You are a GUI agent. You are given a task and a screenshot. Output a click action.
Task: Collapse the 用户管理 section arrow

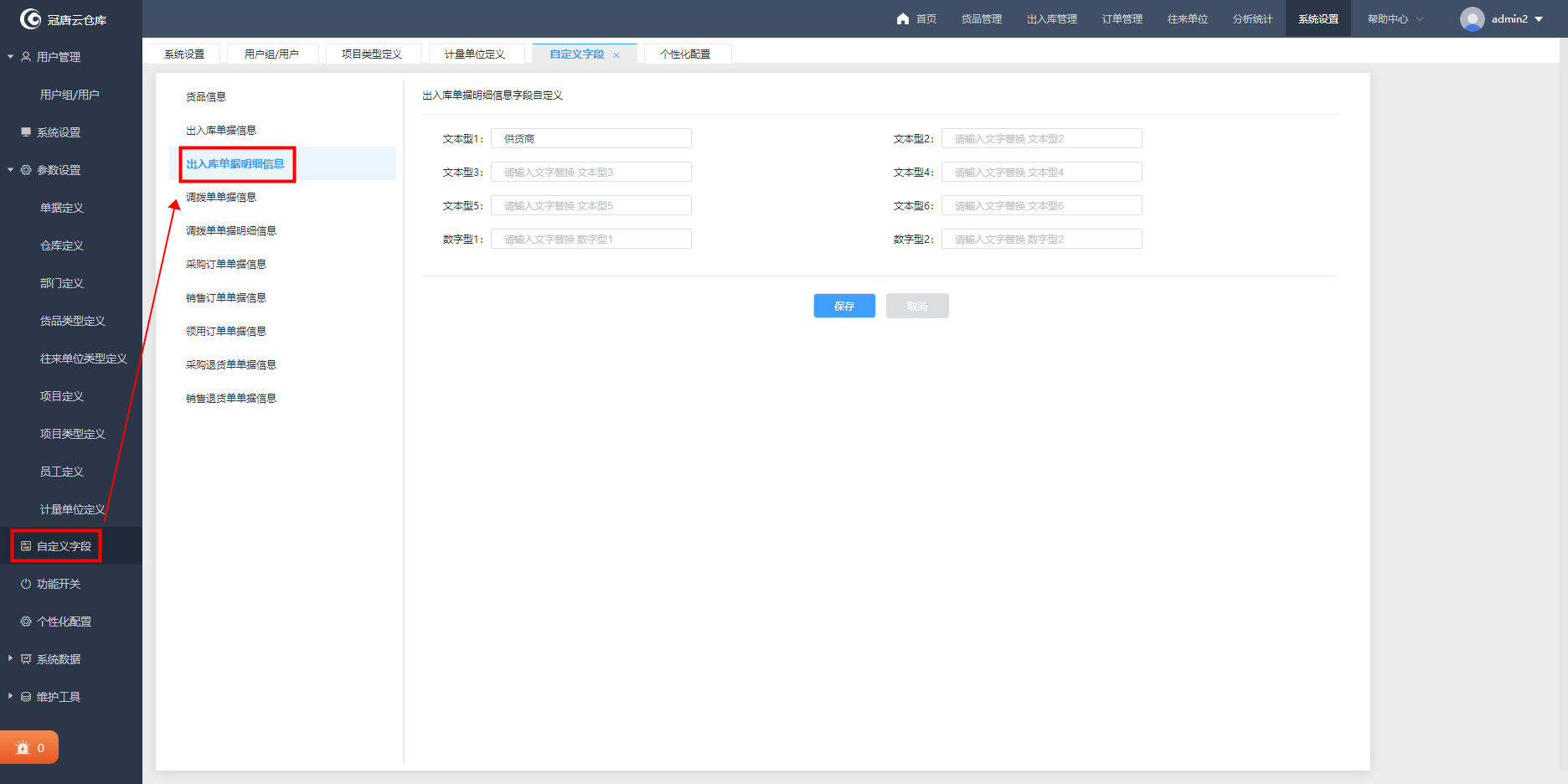pyautogui.click(x=10, y=57)
